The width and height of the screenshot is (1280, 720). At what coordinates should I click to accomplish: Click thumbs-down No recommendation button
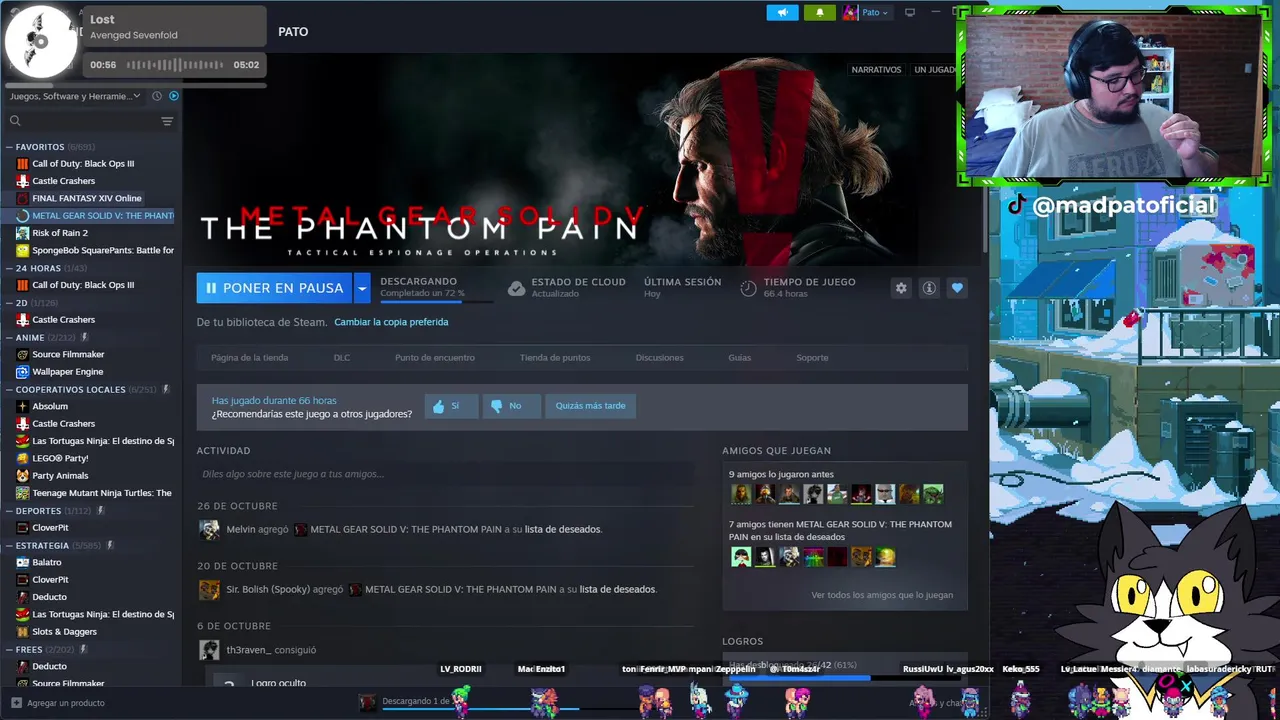pos(511,406)
